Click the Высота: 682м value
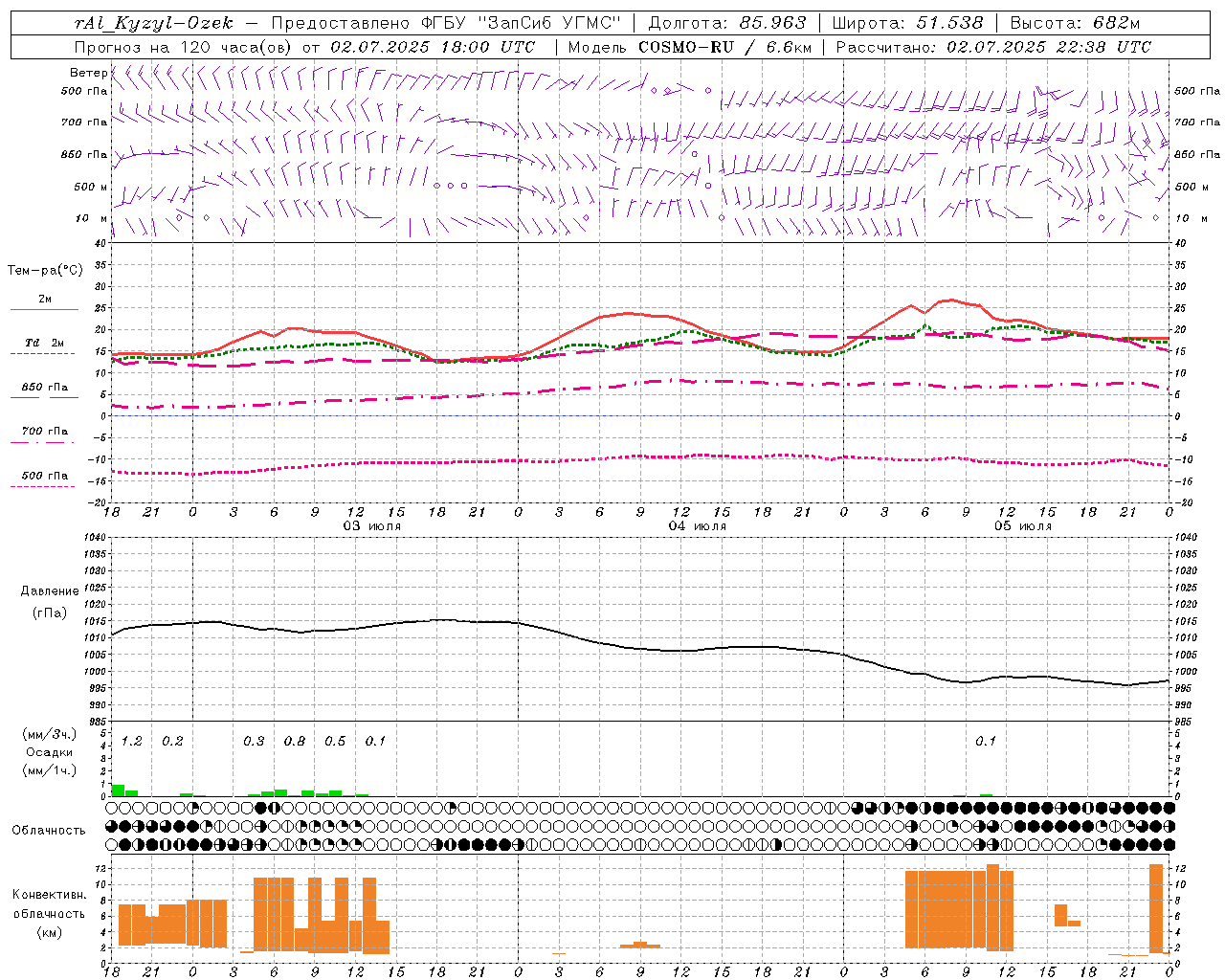Image resolution: width=1225 pixels, height=980 pixels. 1075,23
